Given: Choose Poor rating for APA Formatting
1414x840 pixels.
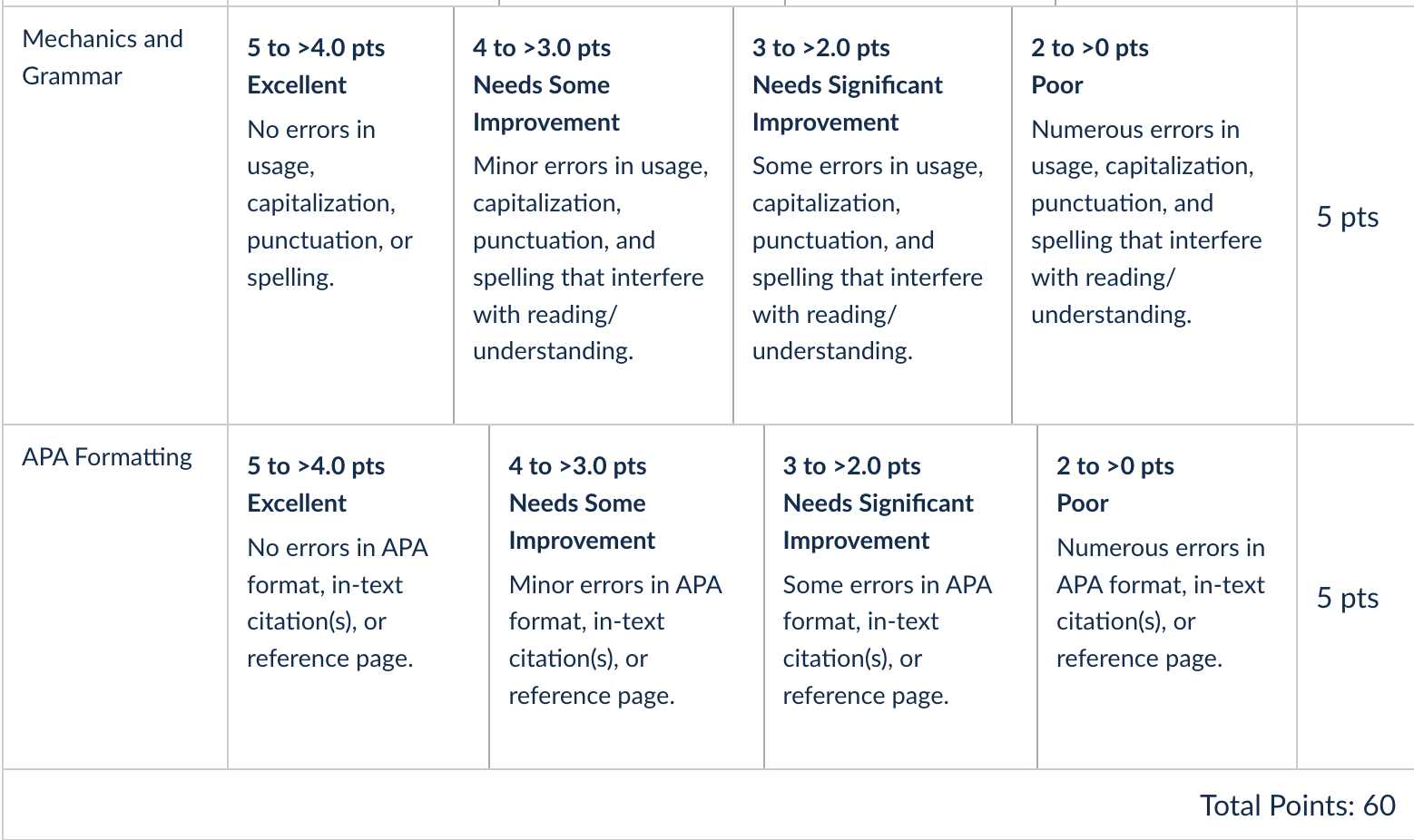Looking at the screenshot, I should pyautogui.click(x=1167, y=597).
